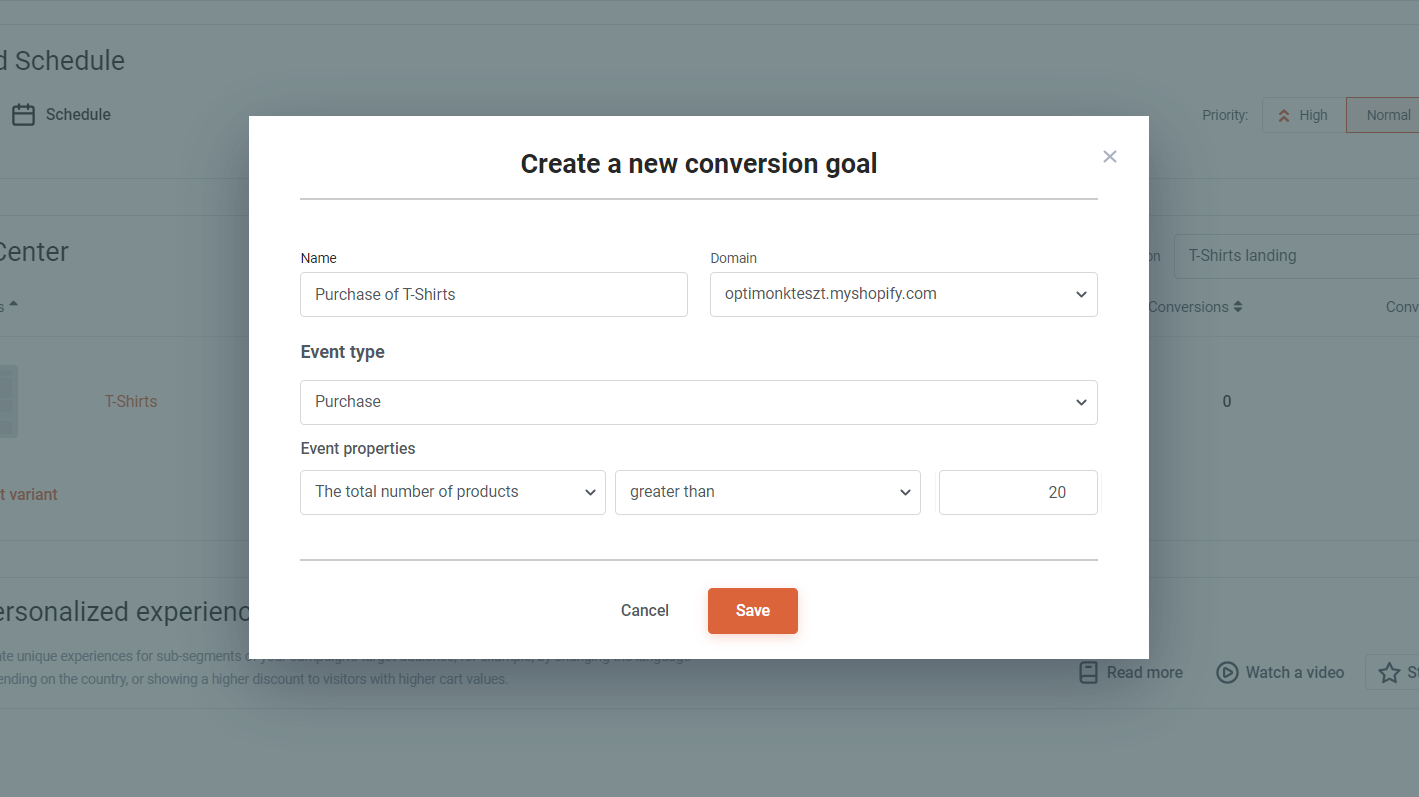
Task: Click the Schedule calendar icon
Action: (23, 115)
